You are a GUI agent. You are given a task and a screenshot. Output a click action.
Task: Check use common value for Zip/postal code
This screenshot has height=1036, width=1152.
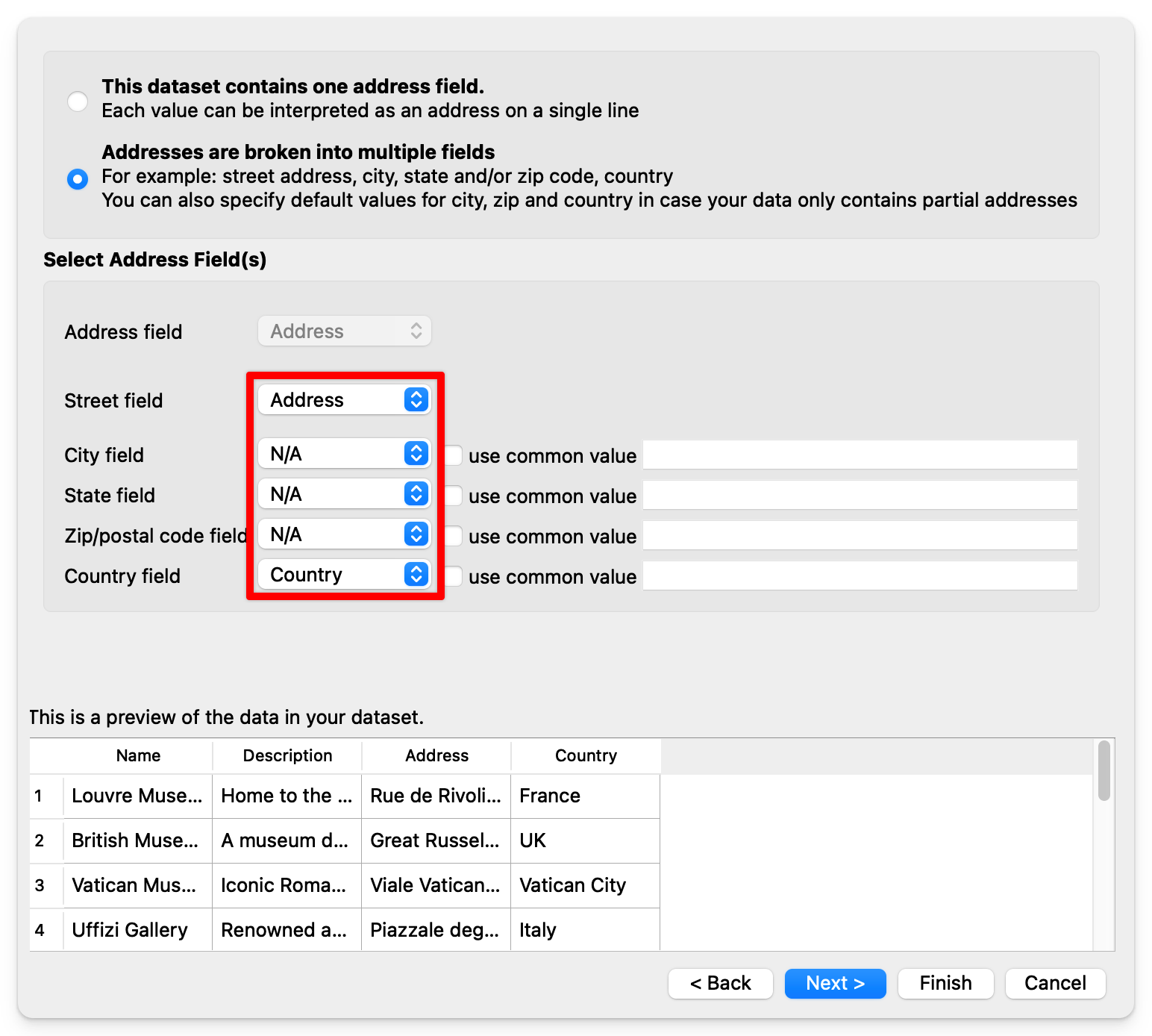[x=454, y=536]
